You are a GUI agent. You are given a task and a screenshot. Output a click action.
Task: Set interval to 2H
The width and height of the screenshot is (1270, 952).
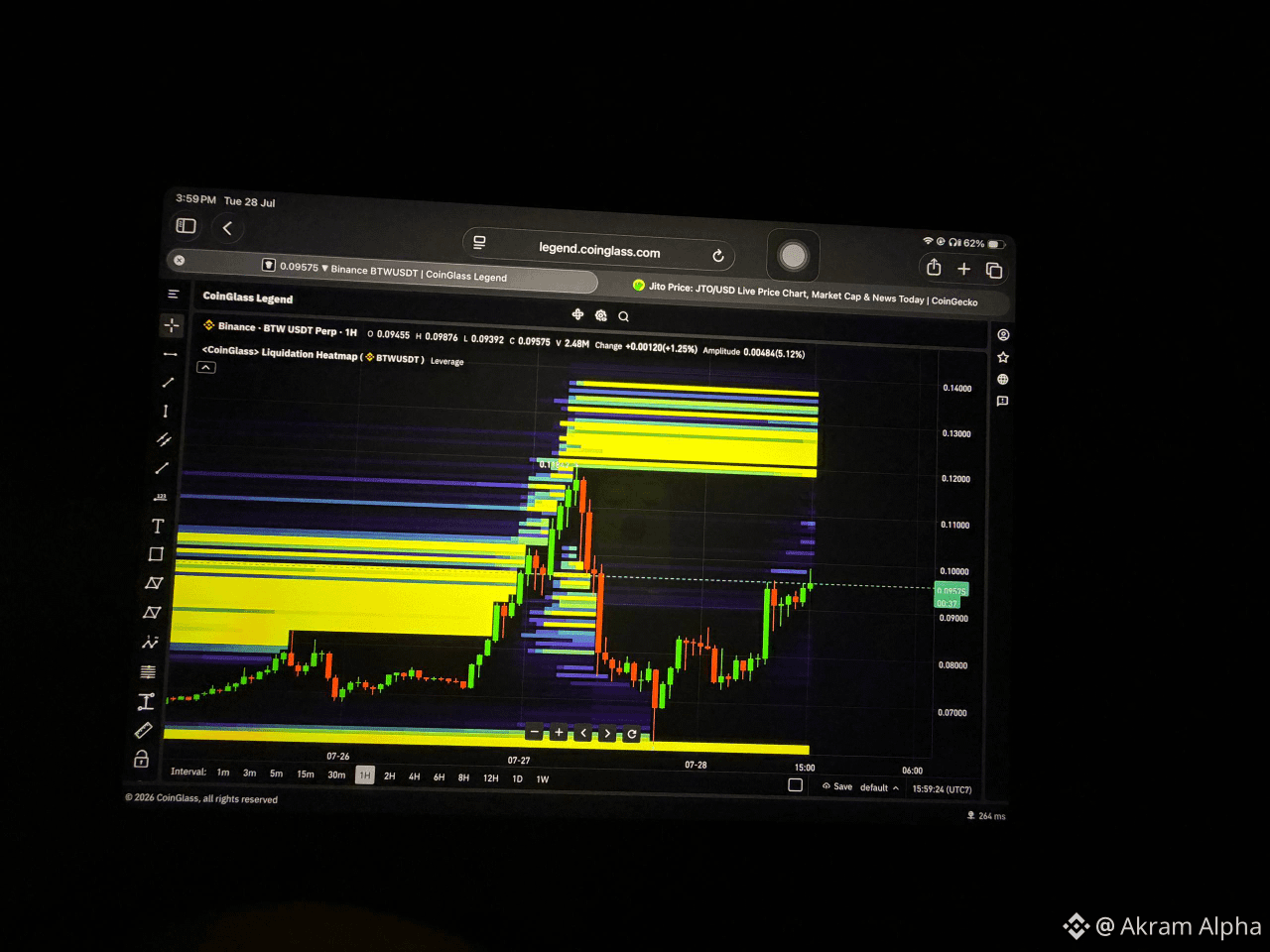tap(390, 776)
